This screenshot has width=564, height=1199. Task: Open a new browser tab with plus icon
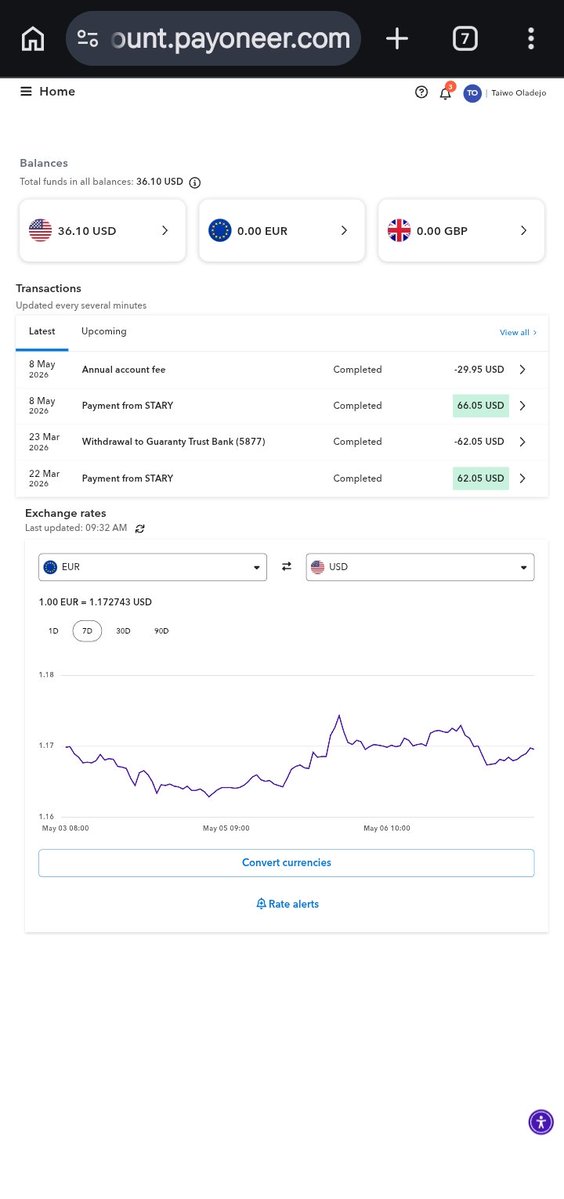(397, 38)
